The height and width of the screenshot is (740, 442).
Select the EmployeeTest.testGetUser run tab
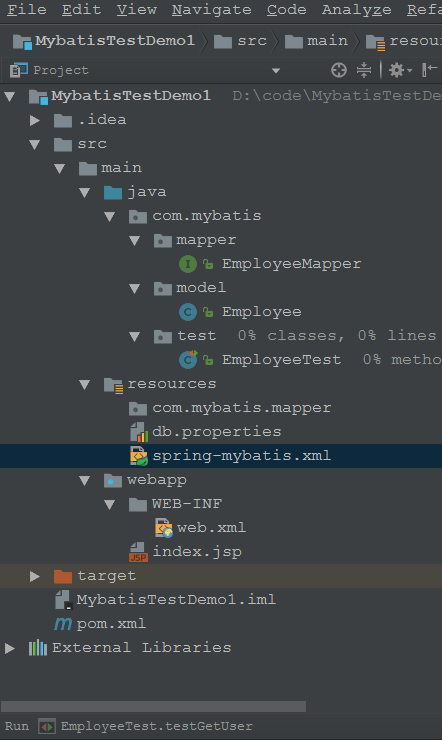157,726
